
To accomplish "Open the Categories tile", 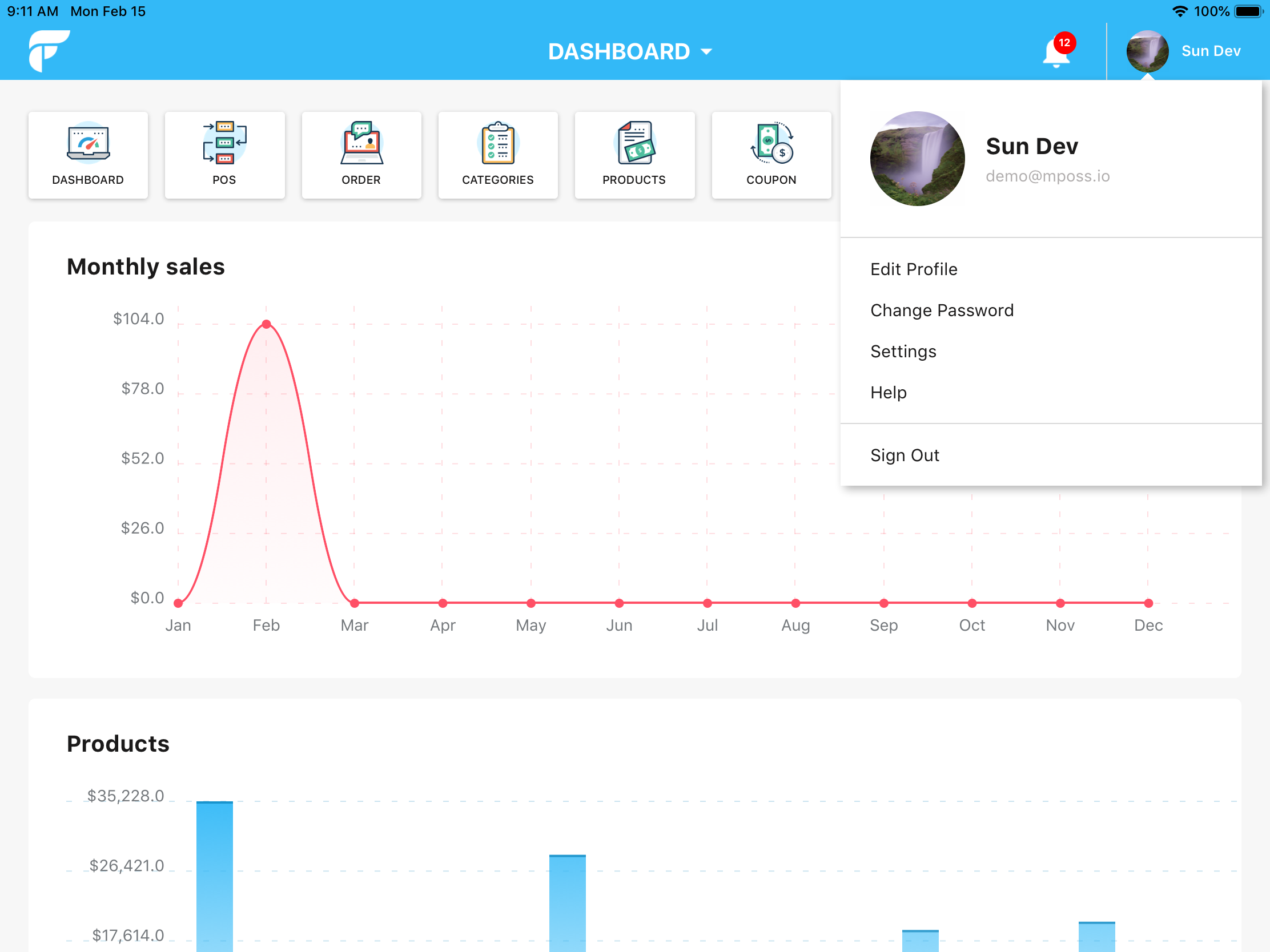I will tap(498, 155).
